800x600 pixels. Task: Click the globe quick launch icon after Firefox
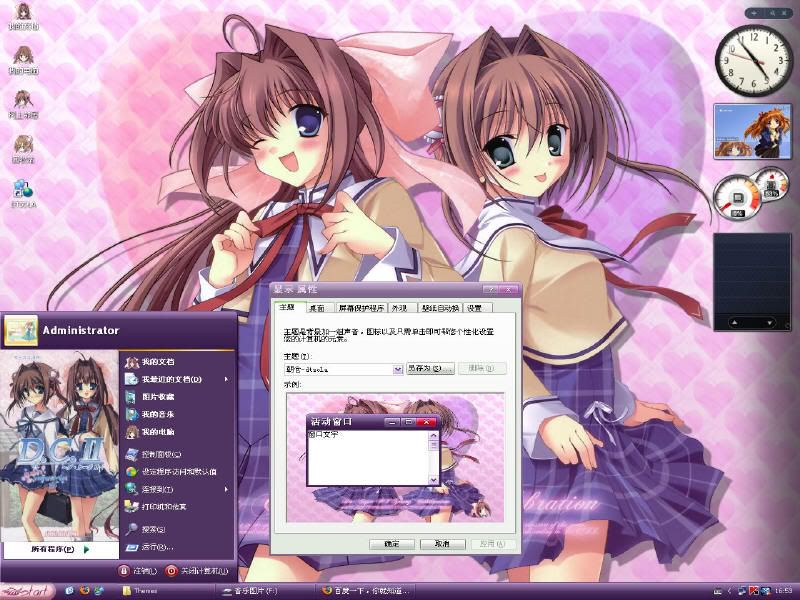click(98, 591)
